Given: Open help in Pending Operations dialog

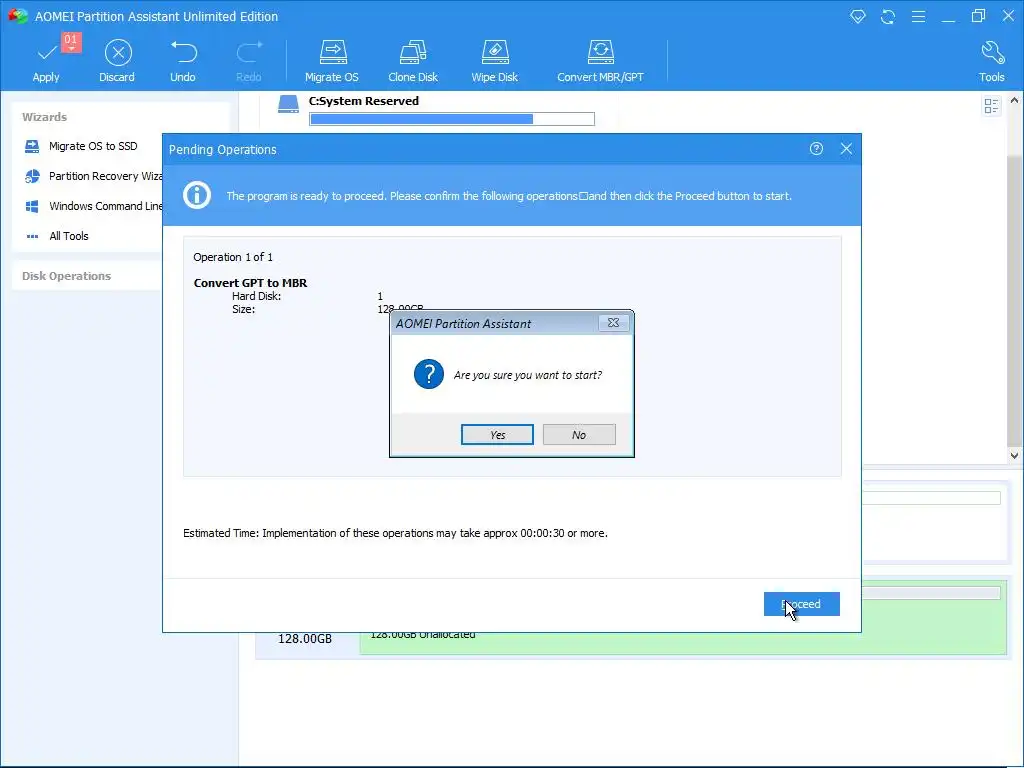Looking at the screenshot, I should tap(816, 149).
